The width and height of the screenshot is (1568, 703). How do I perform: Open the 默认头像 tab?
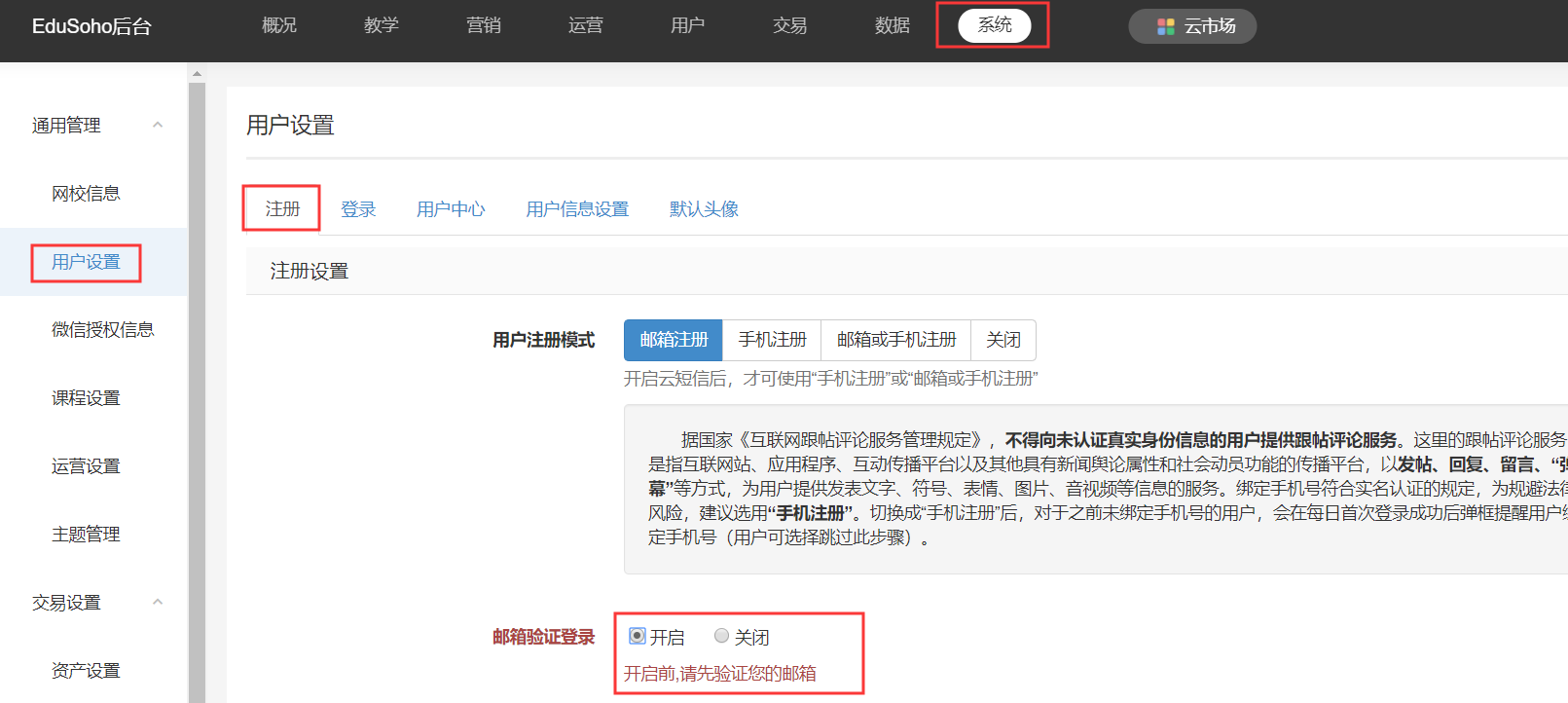pyautogui.click(x=704, y=209)
